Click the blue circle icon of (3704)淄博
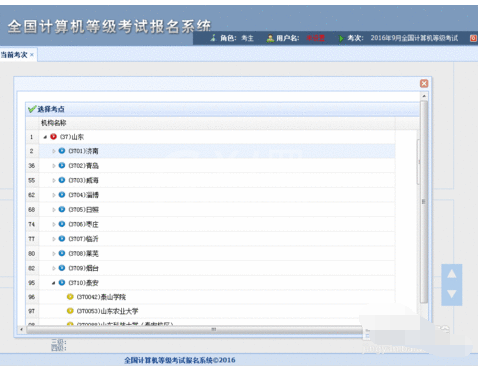 click(62, 195)
